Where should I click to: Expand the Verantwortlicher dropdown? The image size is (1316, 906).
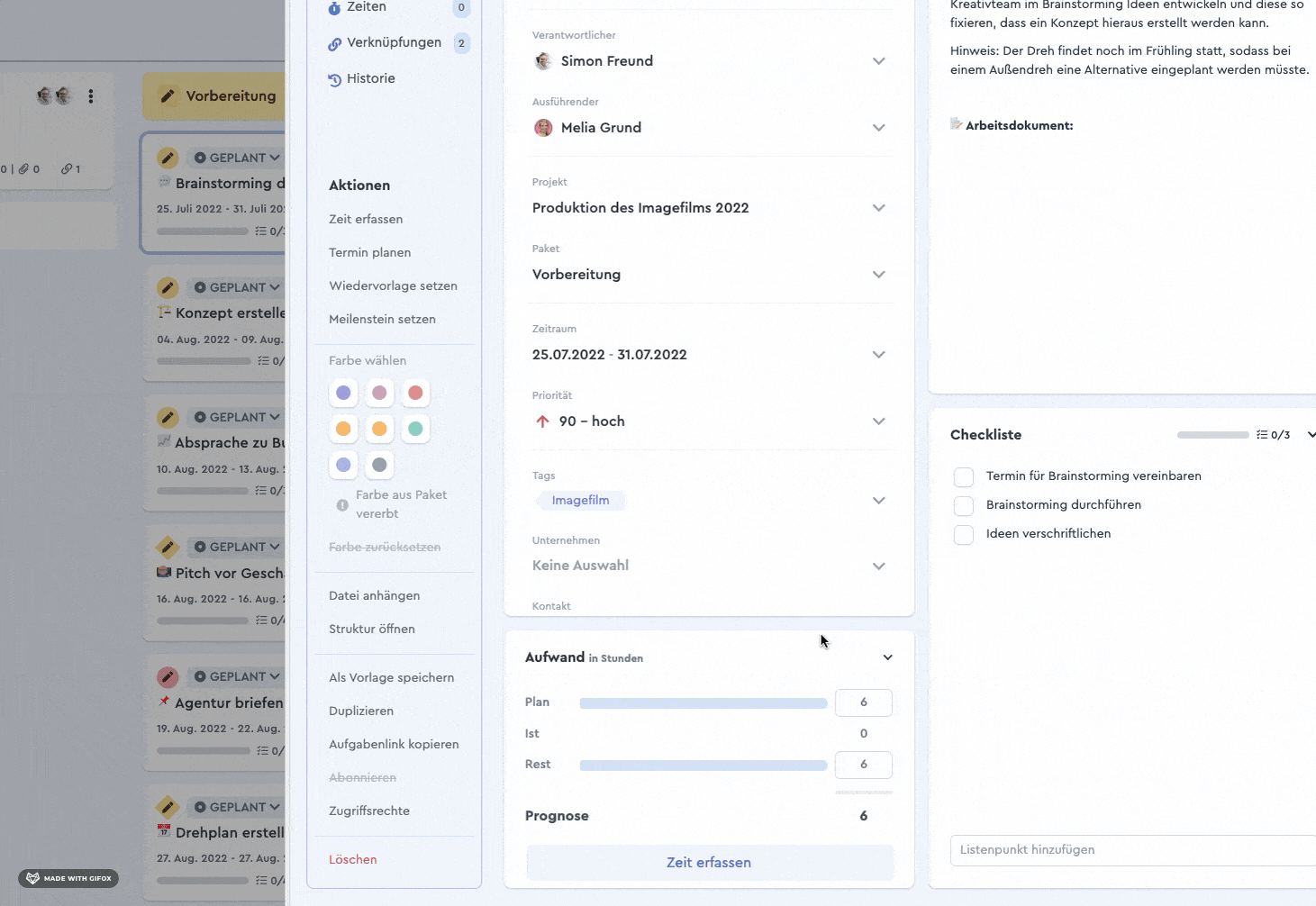879,61
